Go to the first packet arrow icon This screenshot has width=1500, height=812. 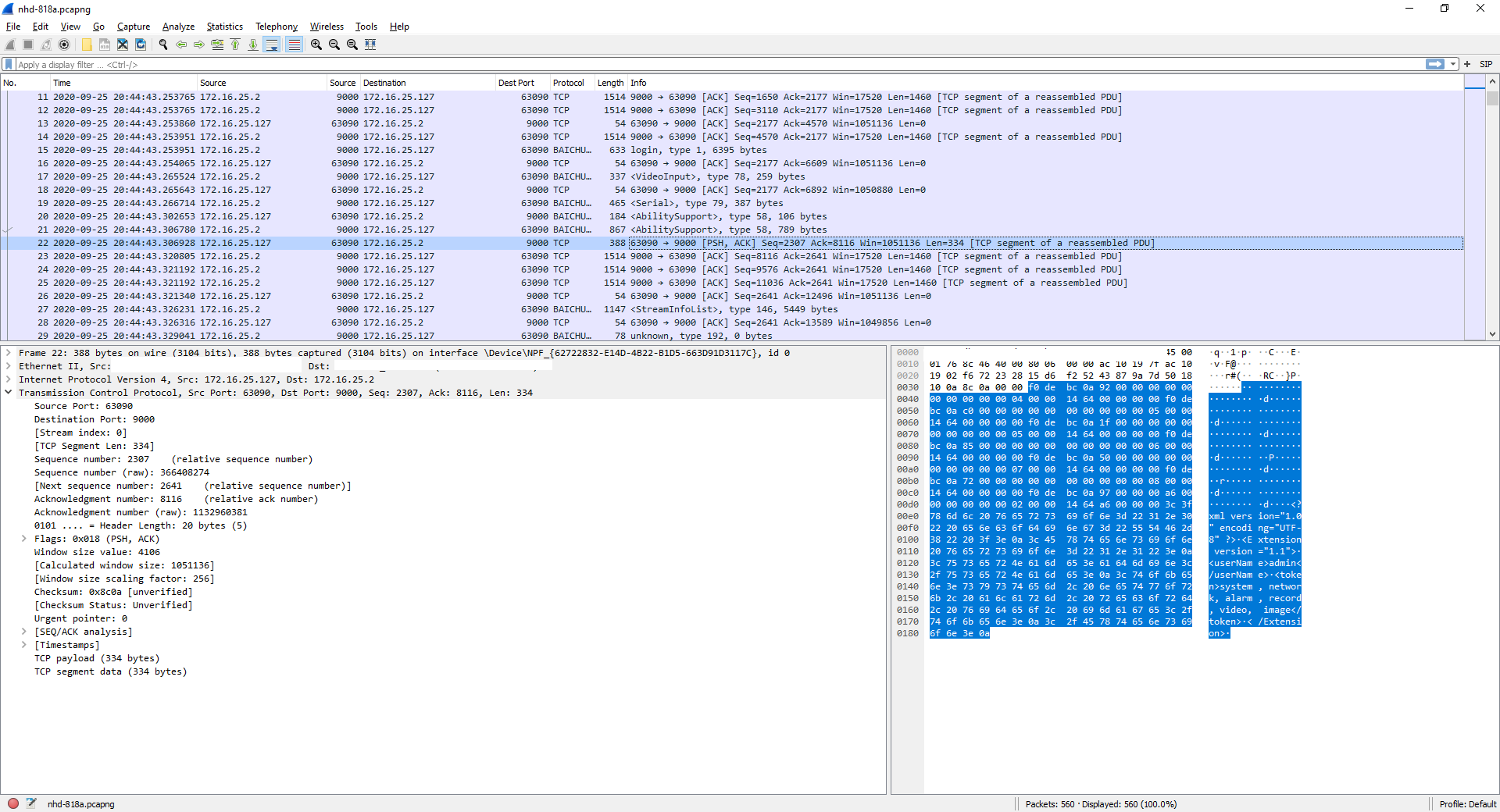pyautogui.click(x=235, y=45)
